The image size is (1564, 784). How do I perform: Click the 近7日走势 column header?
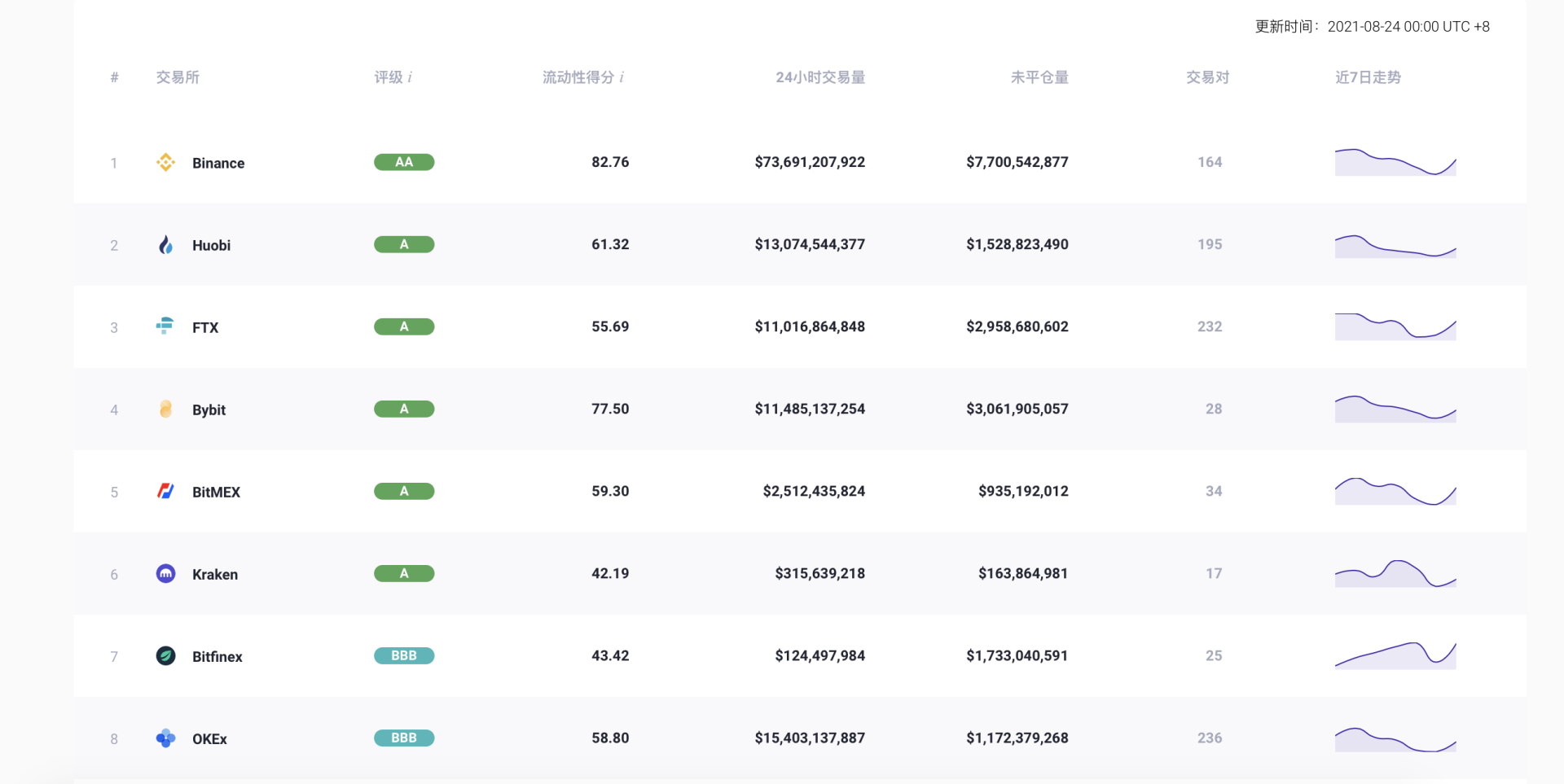1368,77
